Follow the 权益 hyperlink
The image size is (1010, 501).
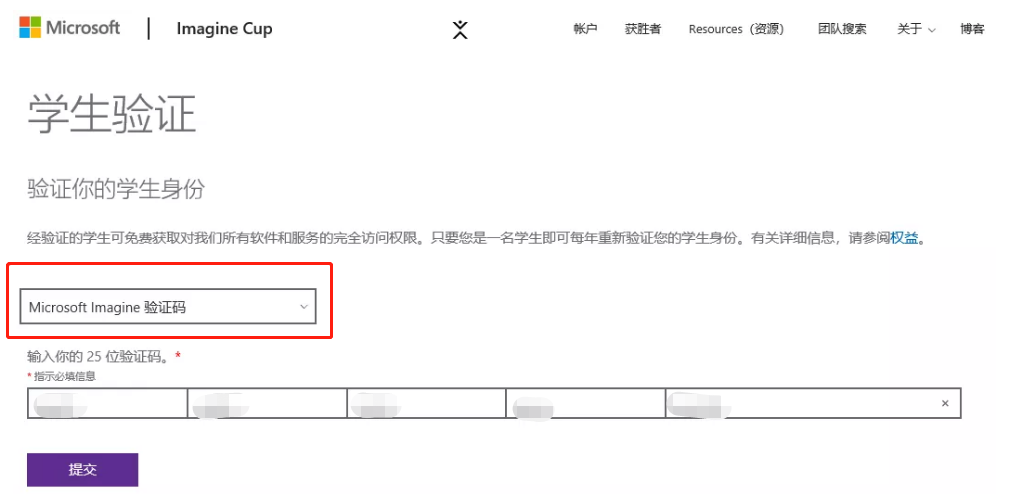904,238
